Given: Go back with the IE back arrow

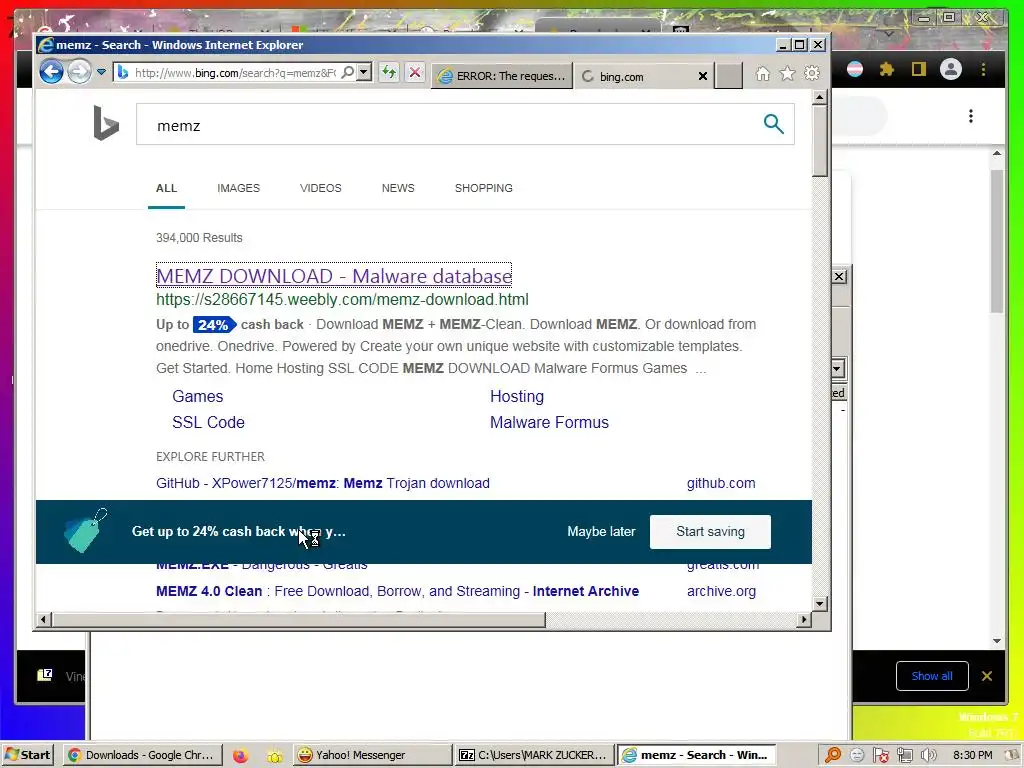Looking at the screenshot, I should click(x=51, y=72).
